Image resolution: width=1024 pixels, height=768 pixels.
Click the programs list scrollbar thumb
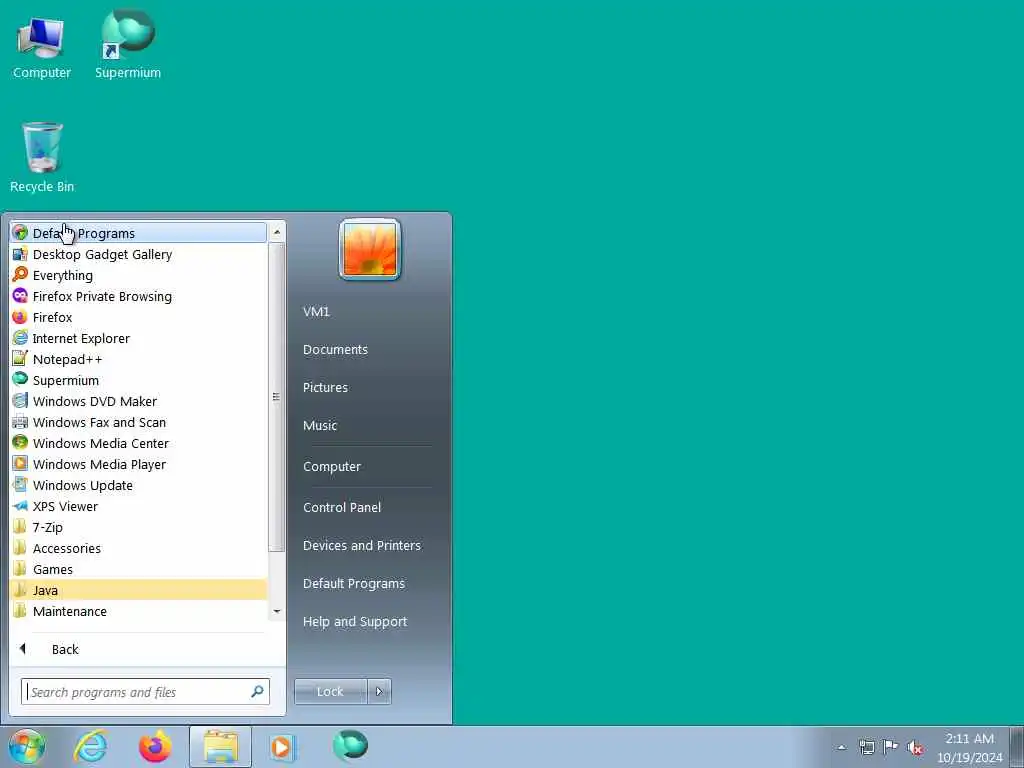tap(277, 396)
